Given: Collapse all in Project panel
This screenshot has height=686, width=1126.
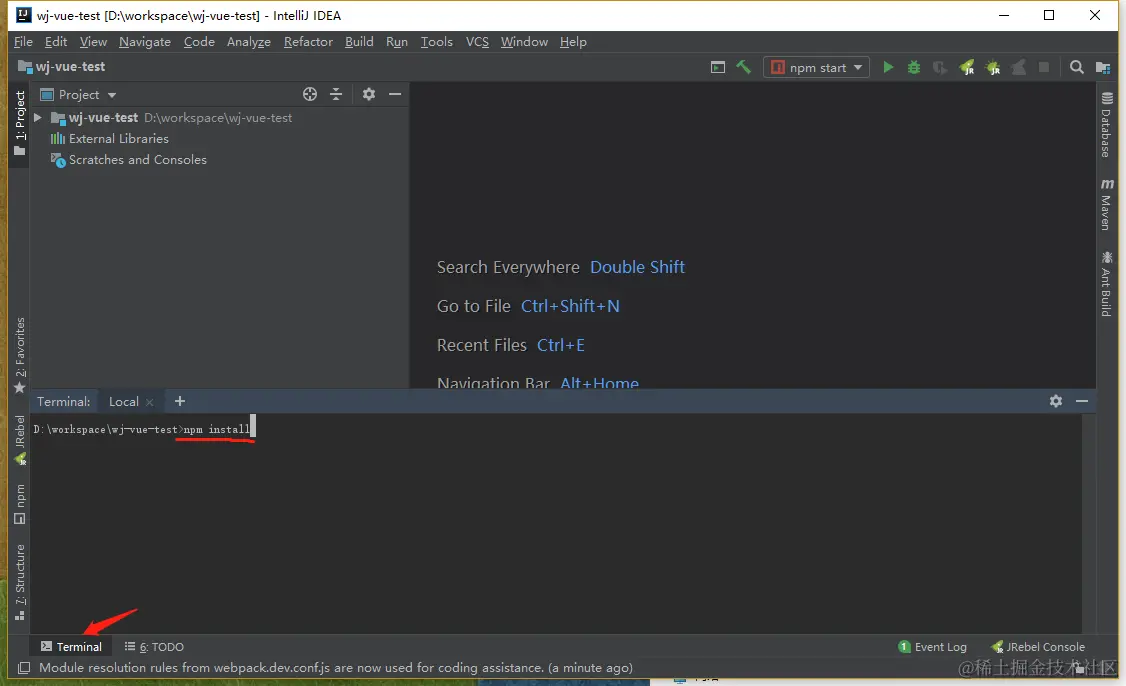Looking at the screenshot, I should [336, 94].
